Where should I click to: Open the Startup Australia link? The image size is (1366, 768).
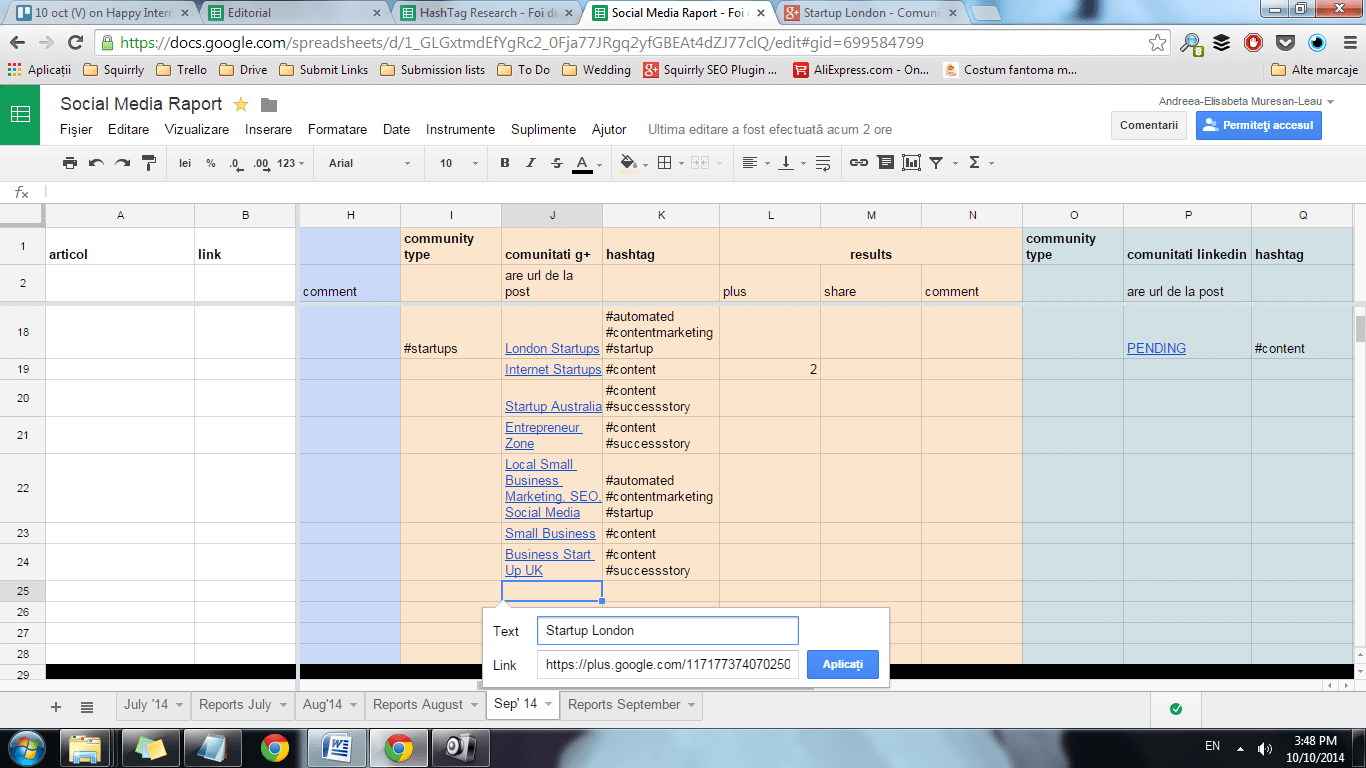click(553, 407)
